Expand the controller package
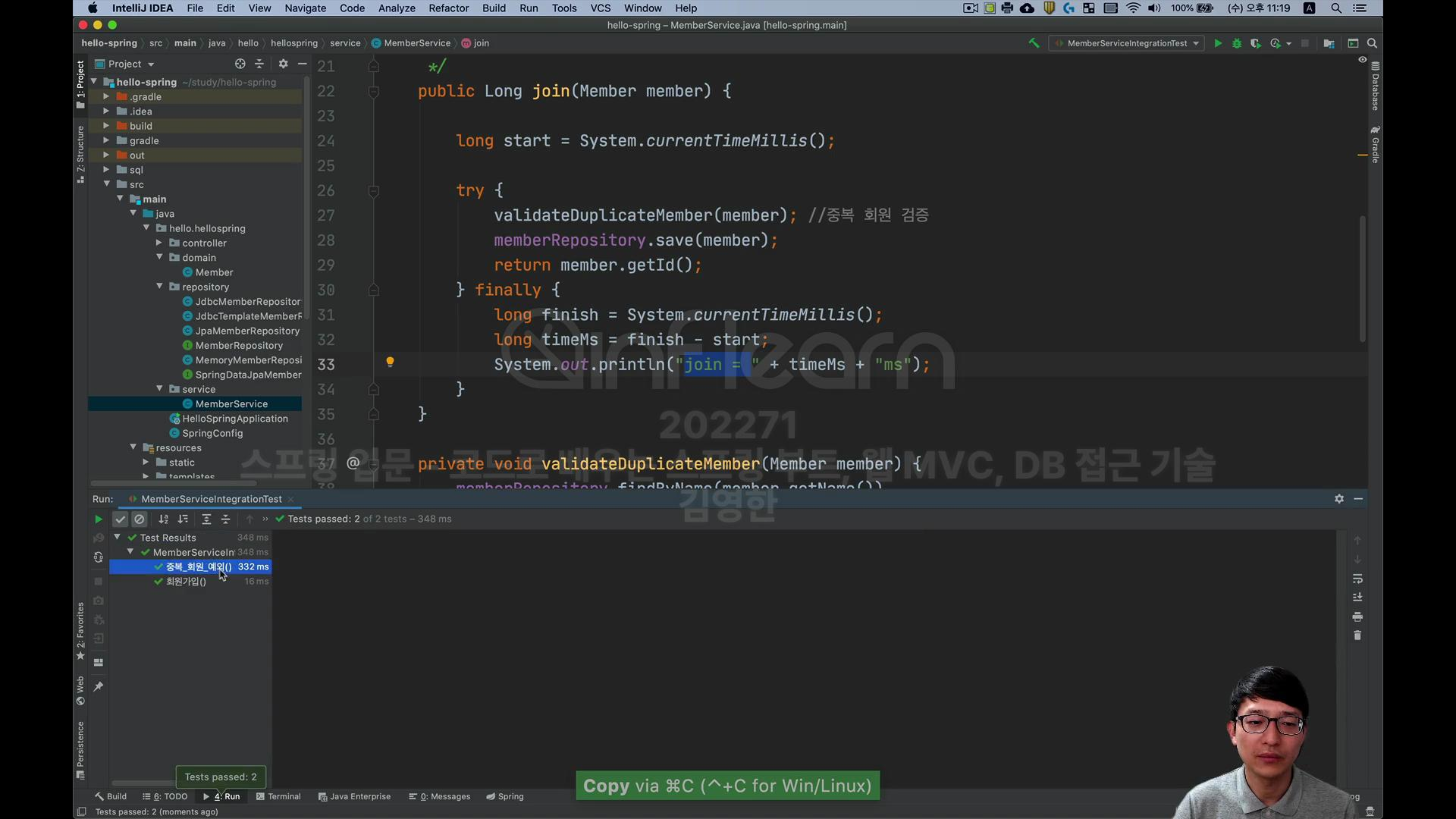 (x=159, y=243)
